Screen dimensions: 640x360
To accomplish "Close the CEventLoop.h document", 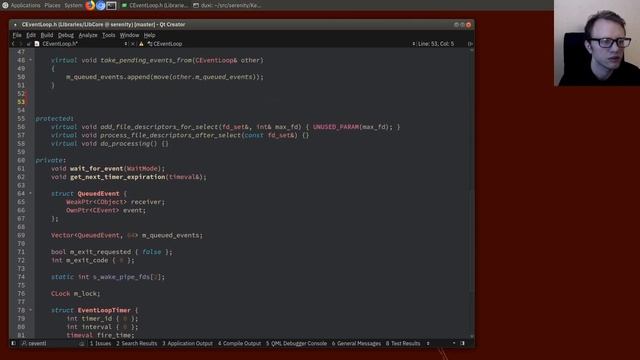I will point(133,44).
